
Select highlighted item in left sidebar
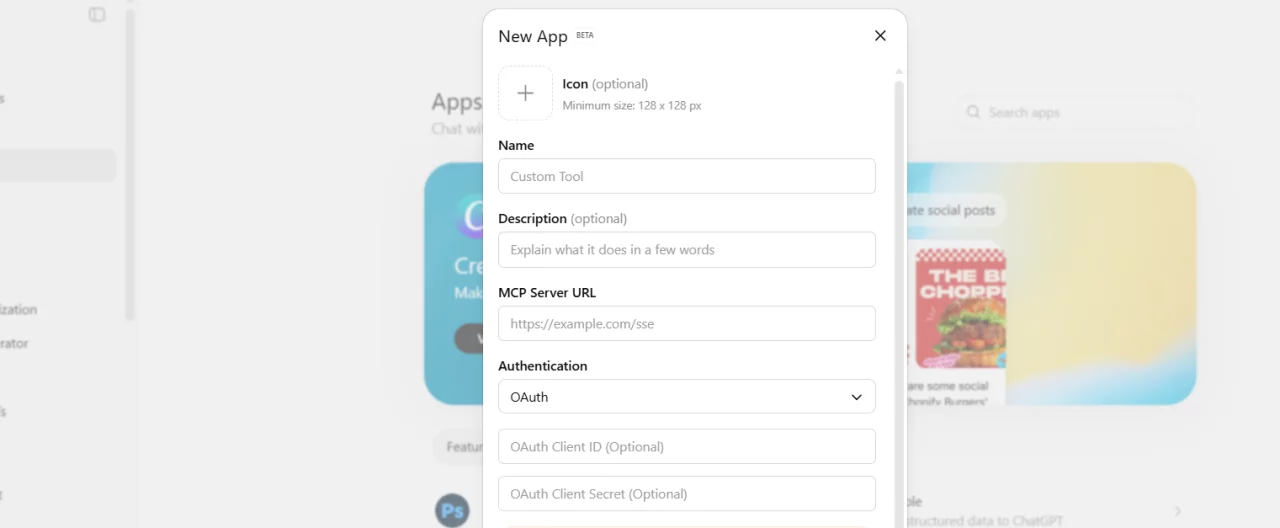58,166
